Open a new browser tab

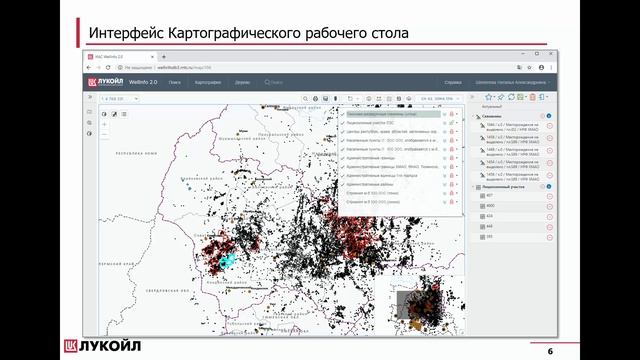click(164, 57)
